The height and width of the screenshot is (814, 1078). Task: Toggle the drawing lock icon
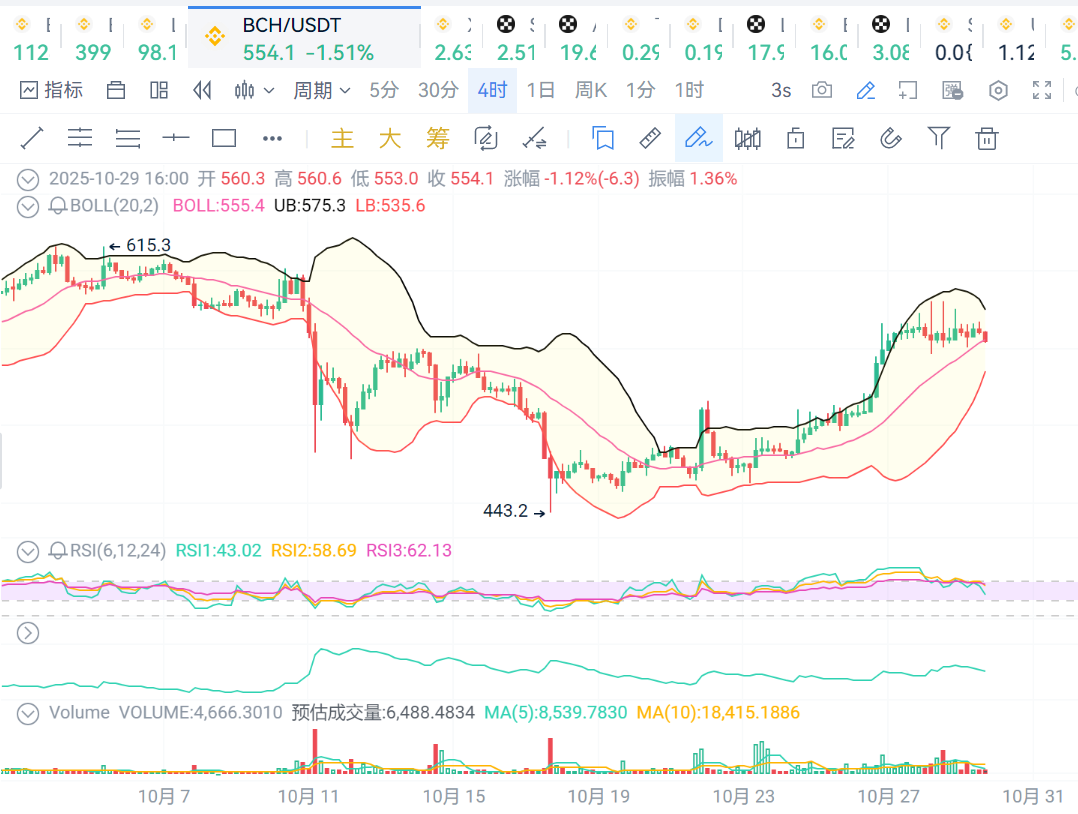point(796,138)
